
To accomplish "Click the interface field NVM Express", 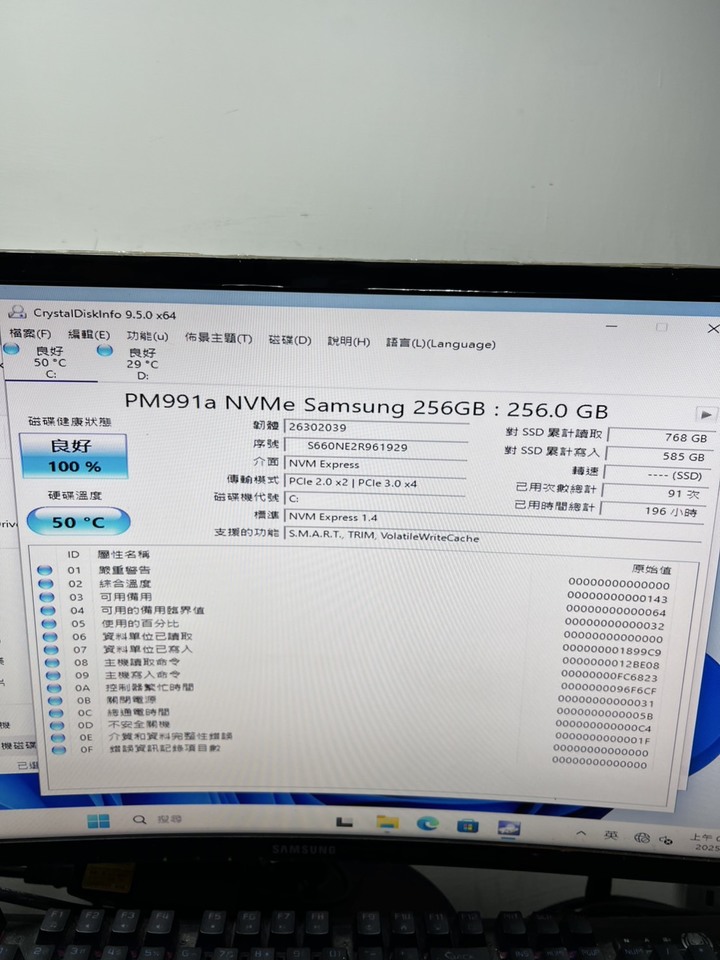I will [x=375, y=464].
